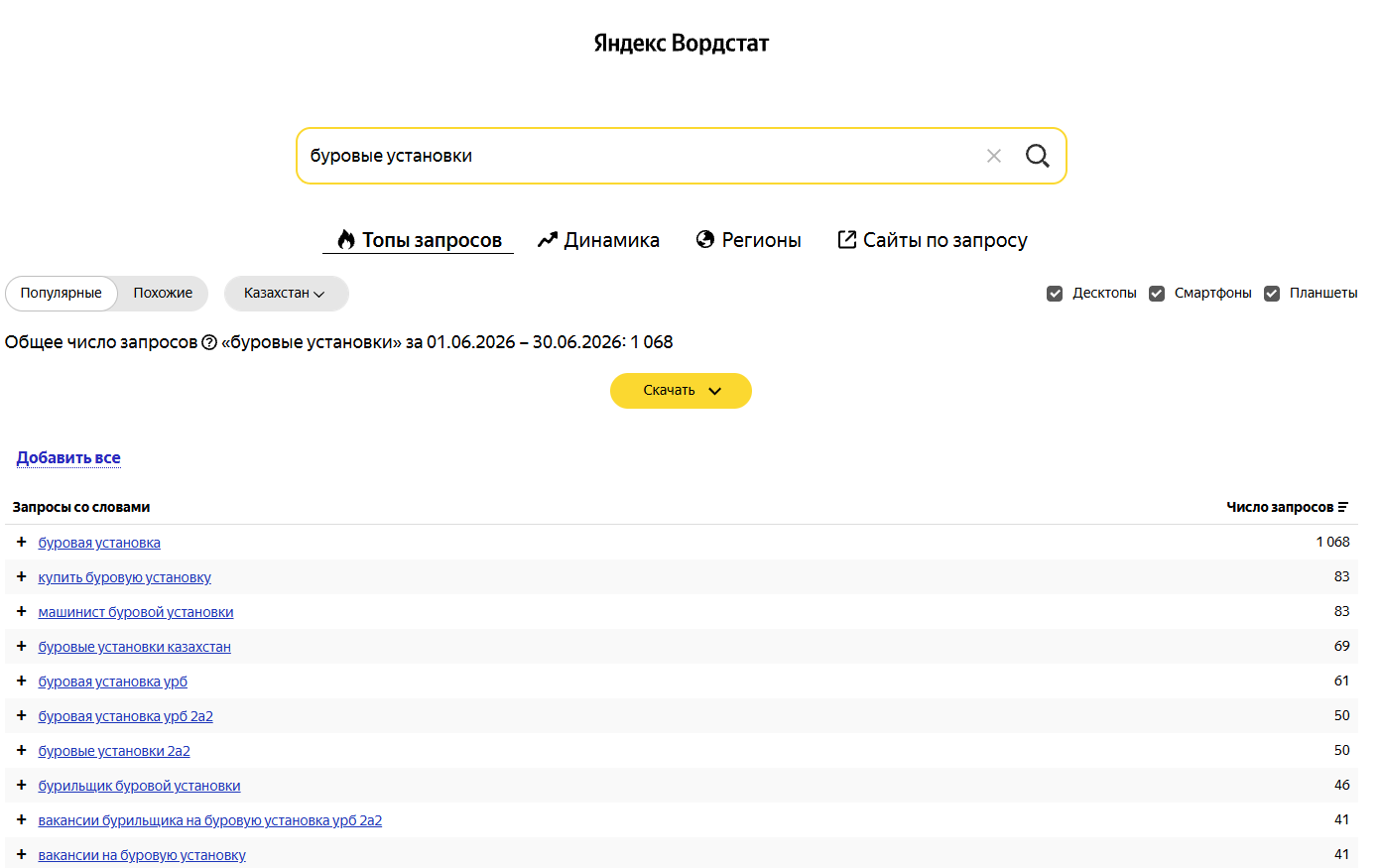Click the count 69 value
The image size is (1382, 868).
pos(1341,646)
